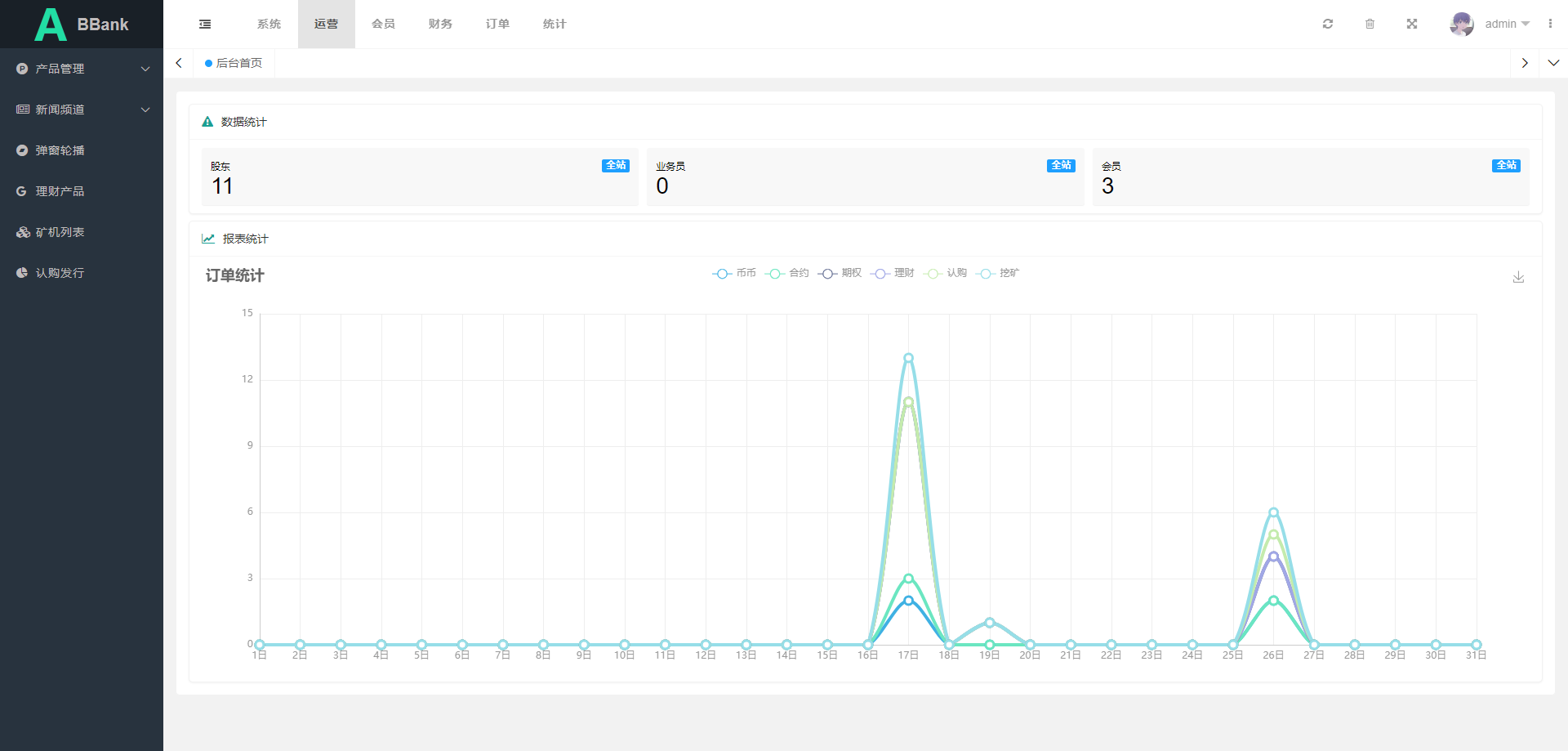This screenshot has width=1568, height=751.
Task: Hide the 合约 series in chart legend
Action: click(x=787, y=274)
